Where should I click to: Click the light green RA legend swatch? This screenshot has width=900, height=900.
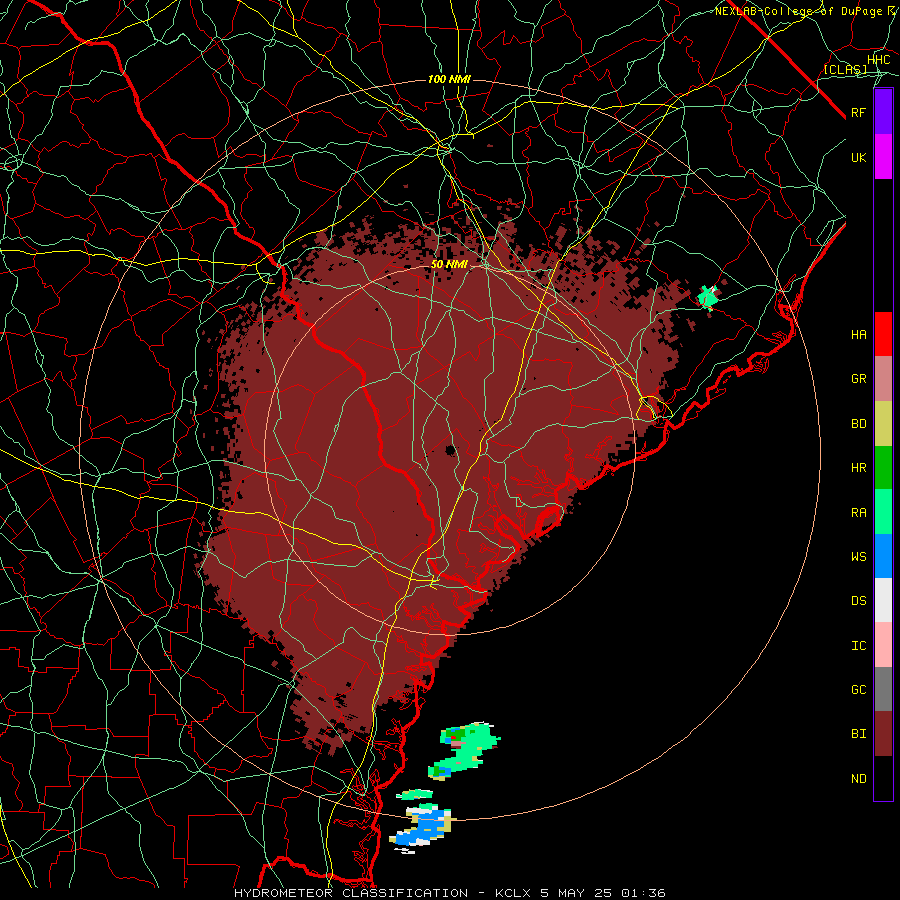[883, 512]
